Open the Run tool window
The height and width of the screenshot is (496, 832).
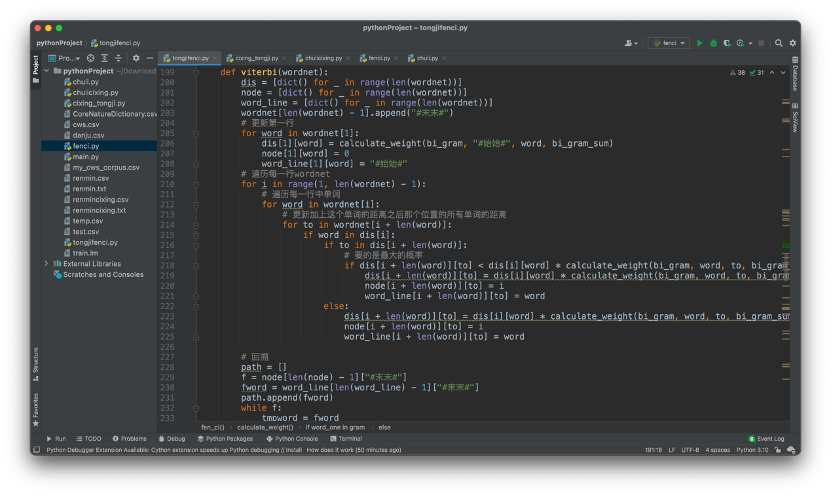(56, 439)
